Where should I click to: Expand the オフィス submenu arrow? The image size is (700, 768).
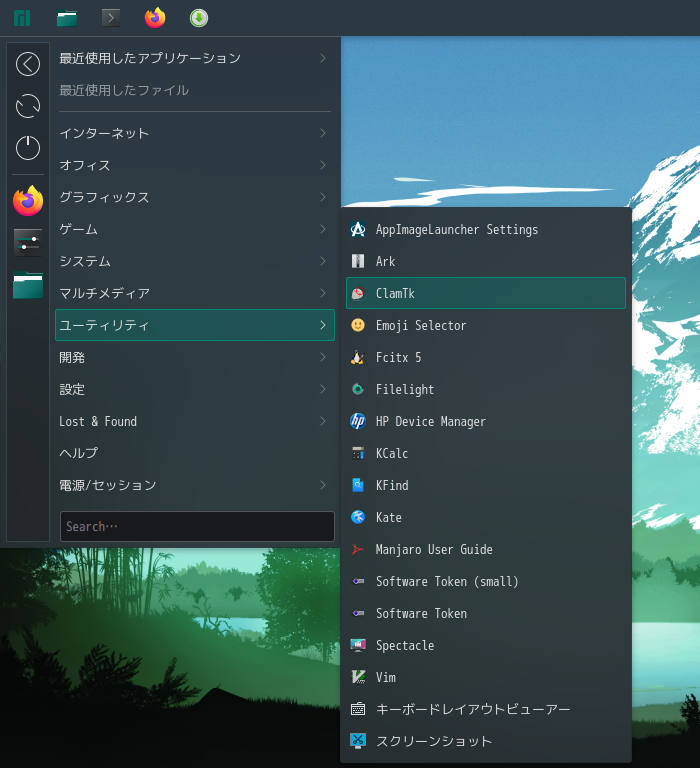coord(323,165)
